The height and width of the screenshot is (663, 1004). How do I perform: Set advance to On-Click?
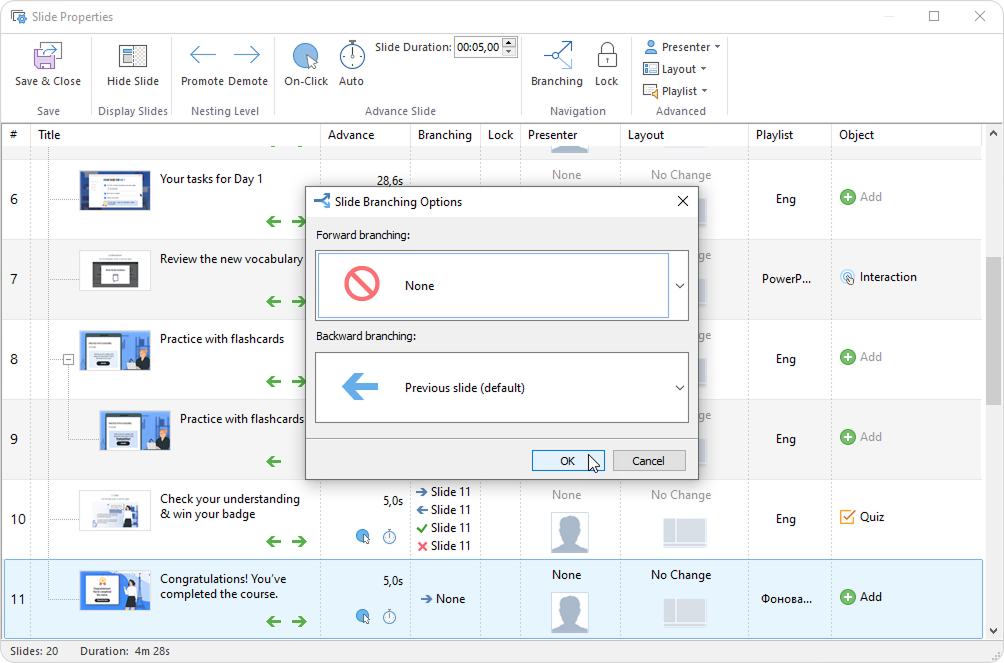point(305,57)
